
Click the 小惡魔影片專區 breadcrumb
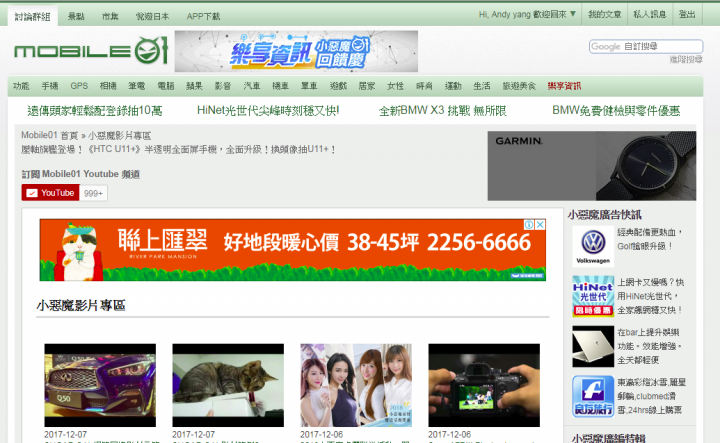119,135
